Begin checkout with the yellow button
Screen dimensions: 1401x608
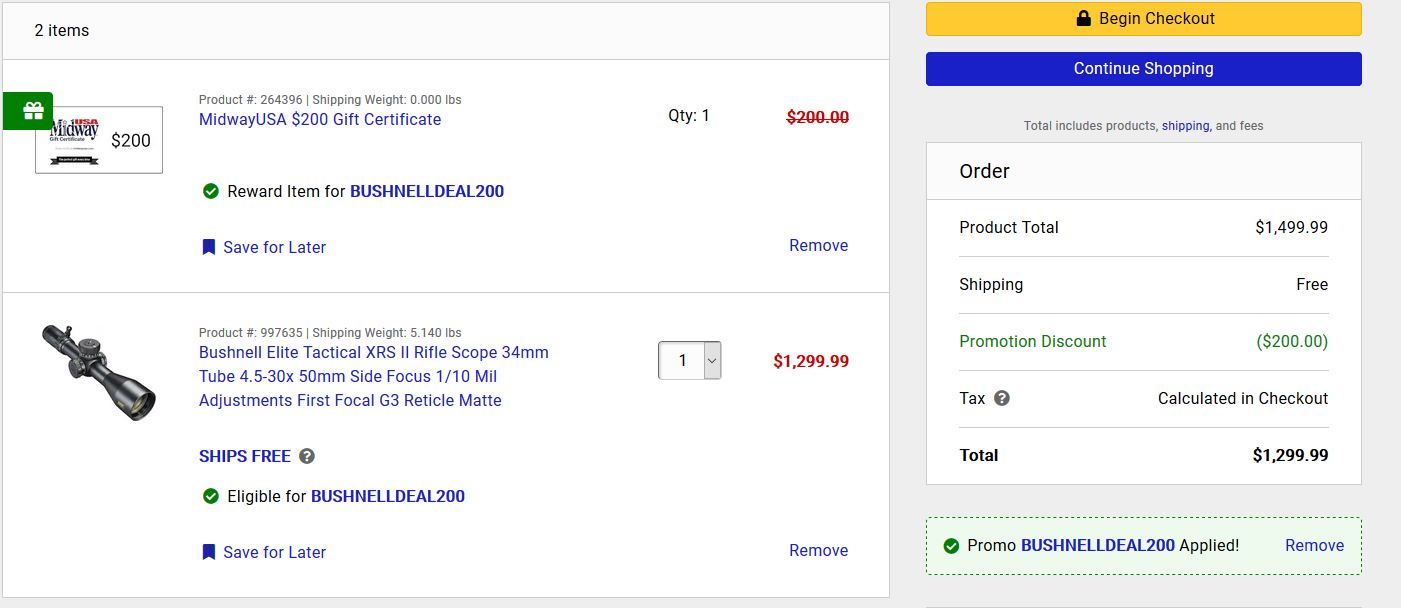click(x=1143, y=19)
